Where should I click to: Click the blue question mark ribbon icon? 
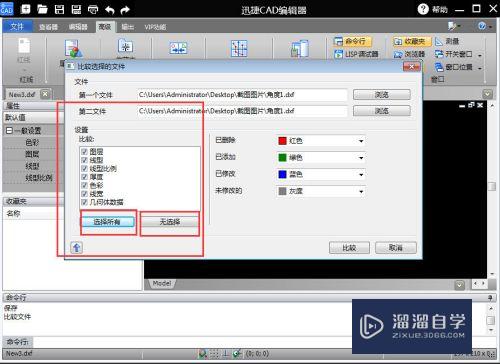pyautogui.click(x=482, y=26)
